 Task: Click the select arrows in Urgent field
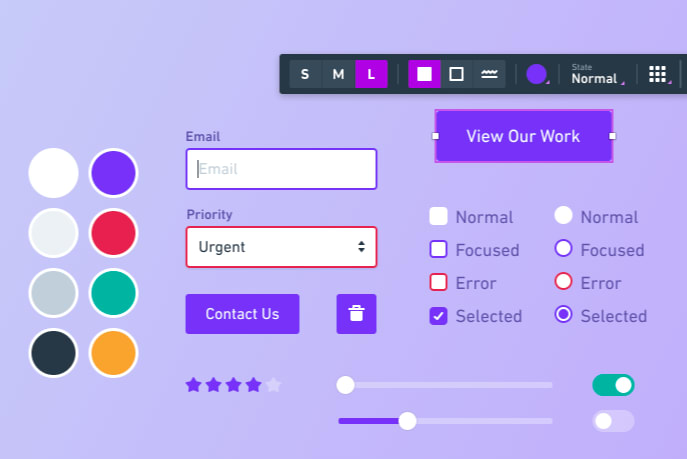click(x=361, y=247)
